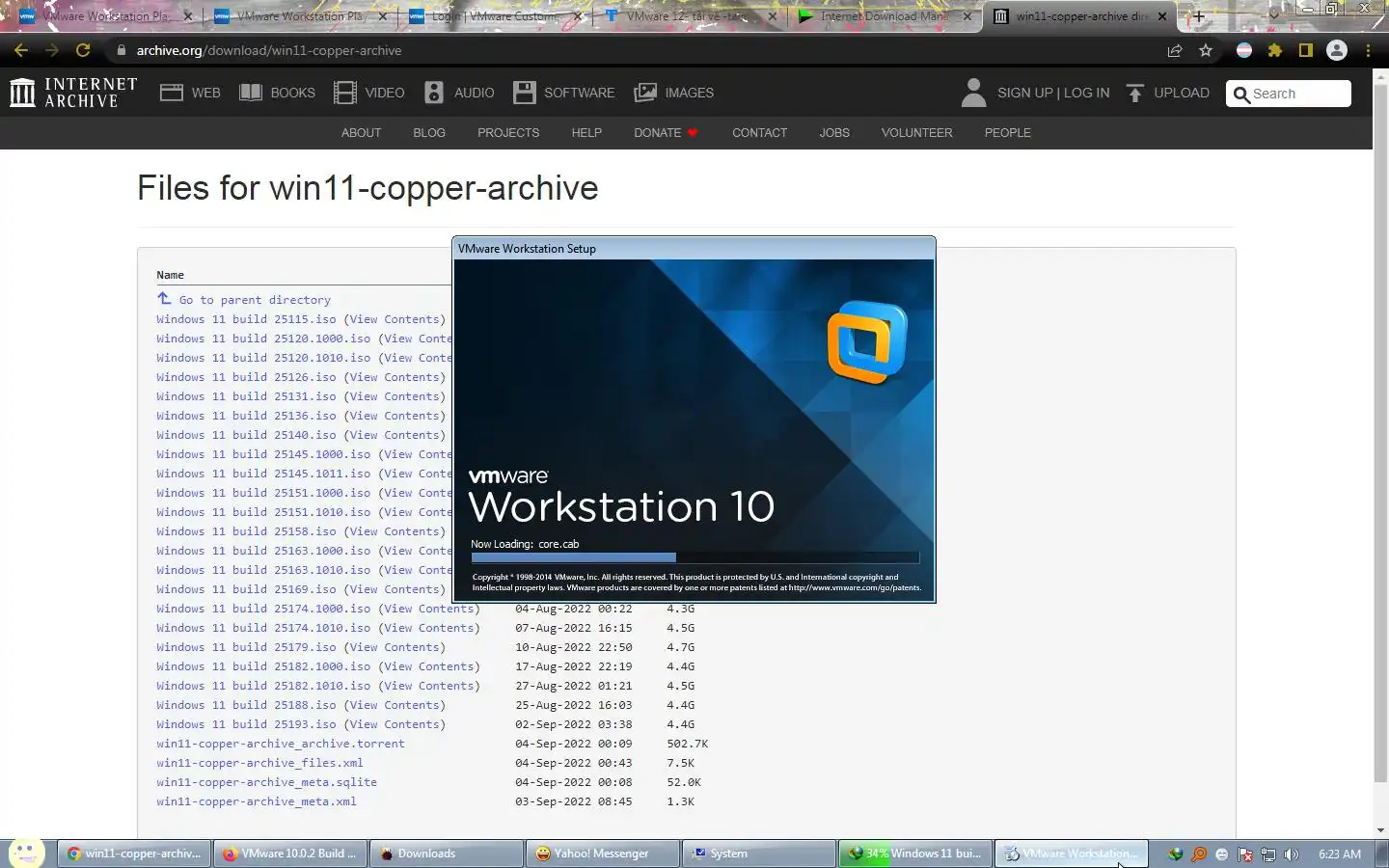The height and width of the screenshot is (868, 1389).
Task: Open the tab search chevron dropdown
Action: (1274, 14)
